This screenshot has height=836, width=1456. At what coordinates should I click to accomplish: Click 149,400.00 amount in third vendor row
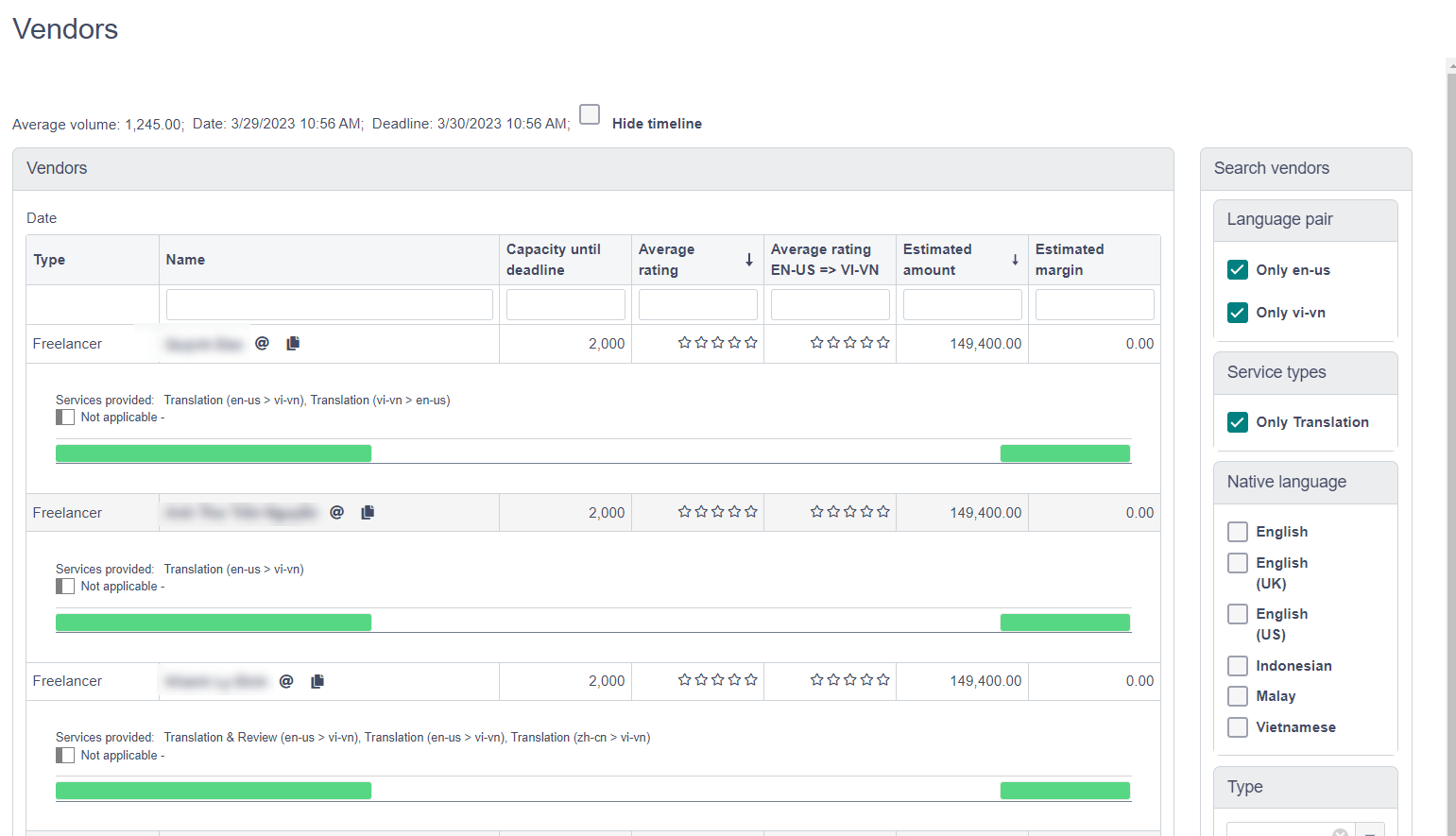[x=985, y=681]
